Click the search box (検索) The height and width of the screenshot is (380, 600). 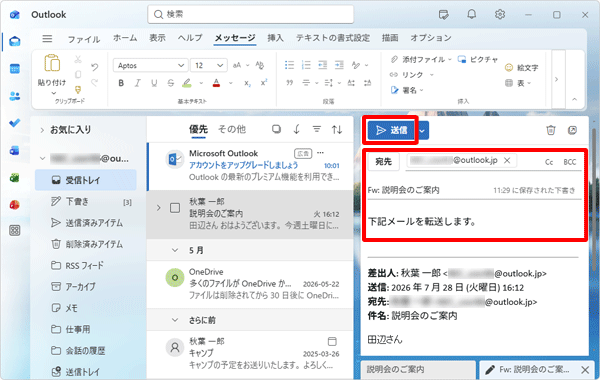pyautogui.click(x=251, y=15)
